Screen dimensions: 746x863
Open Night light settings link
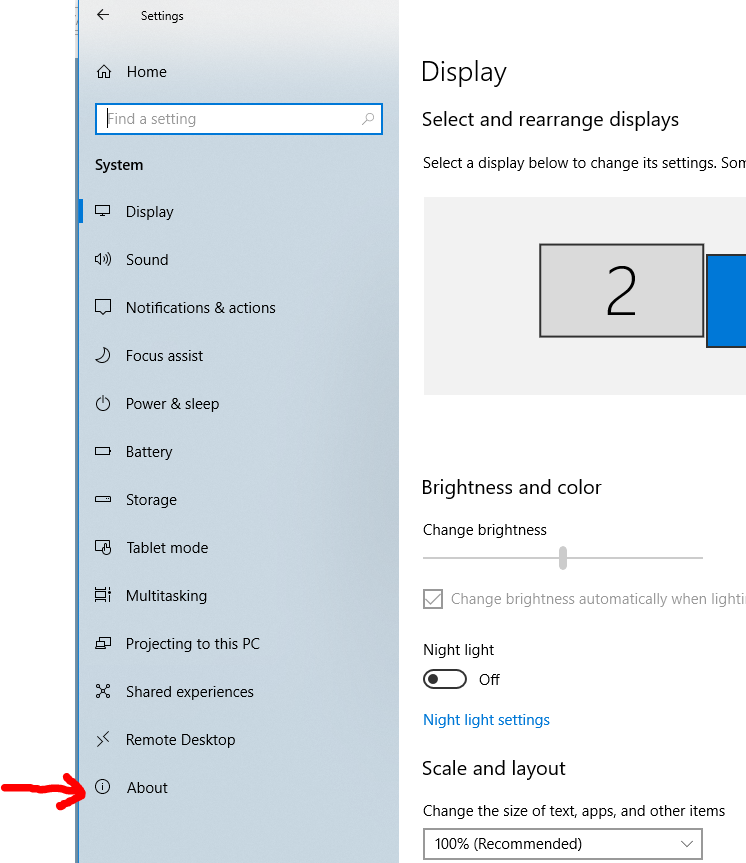pos(486,720)
